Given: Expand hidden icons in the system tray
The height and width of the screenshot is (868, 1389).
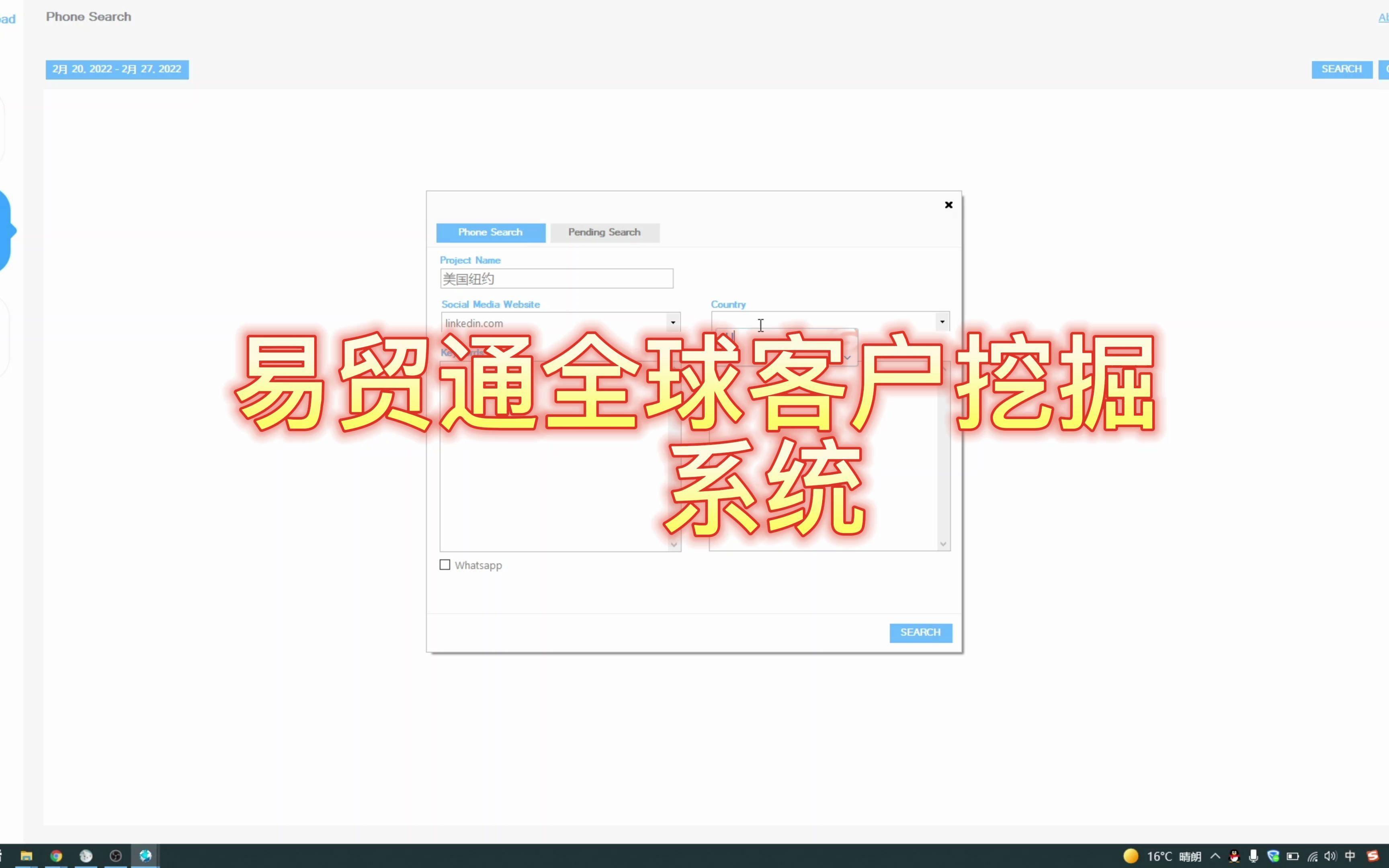Looking at the screenshot, I should 1215,856.
